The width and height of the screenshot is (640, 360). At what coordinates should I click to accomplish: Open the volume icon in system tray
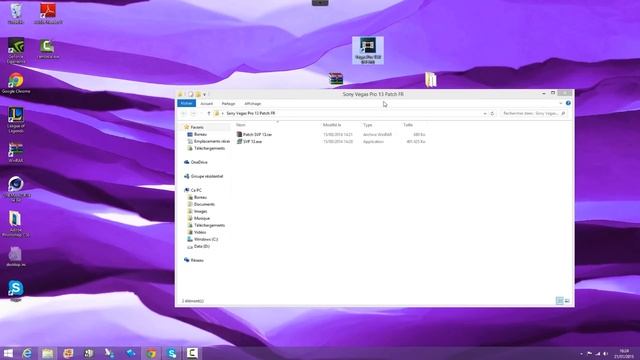[605, 354]
